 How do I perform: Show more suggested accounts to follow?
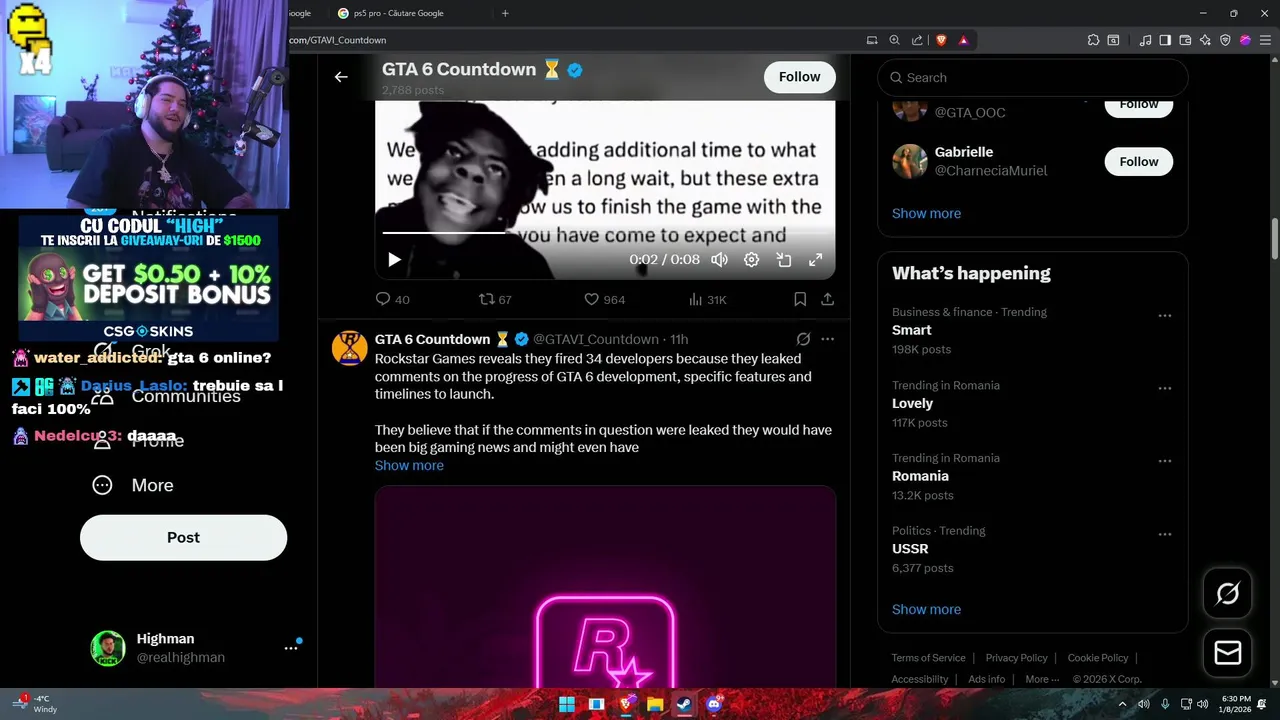926,213
